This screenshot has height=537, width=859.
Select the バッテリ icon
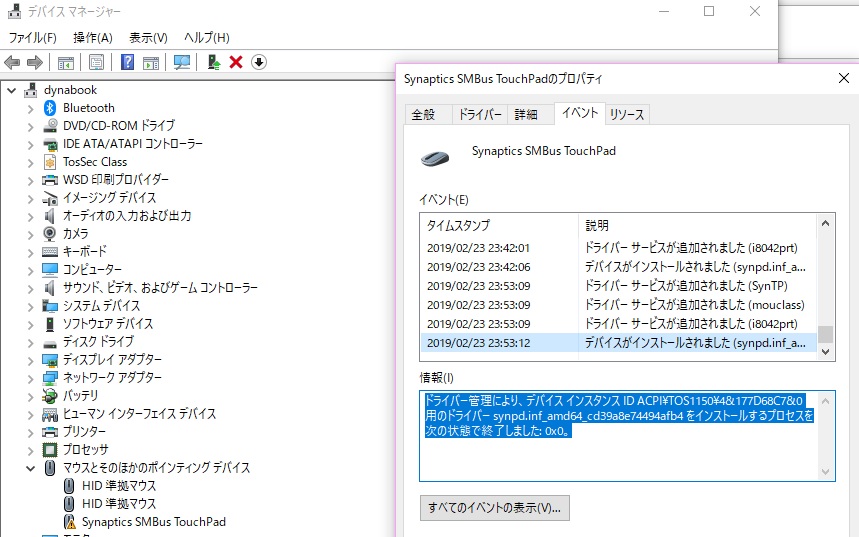pyautogui.click(x=50, y=396)
